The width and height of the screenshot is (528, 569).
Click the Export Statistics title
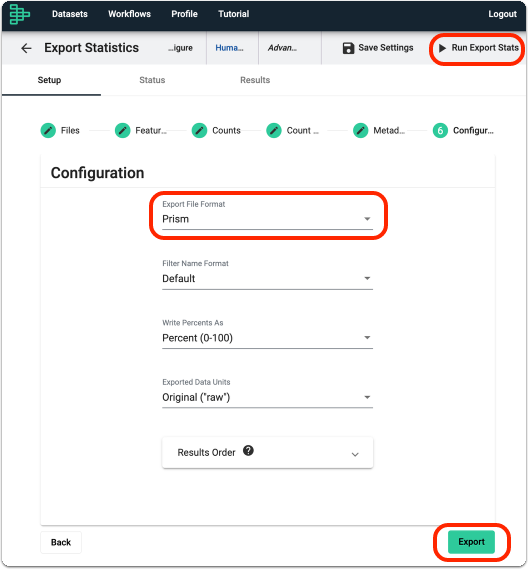[91, 48]
